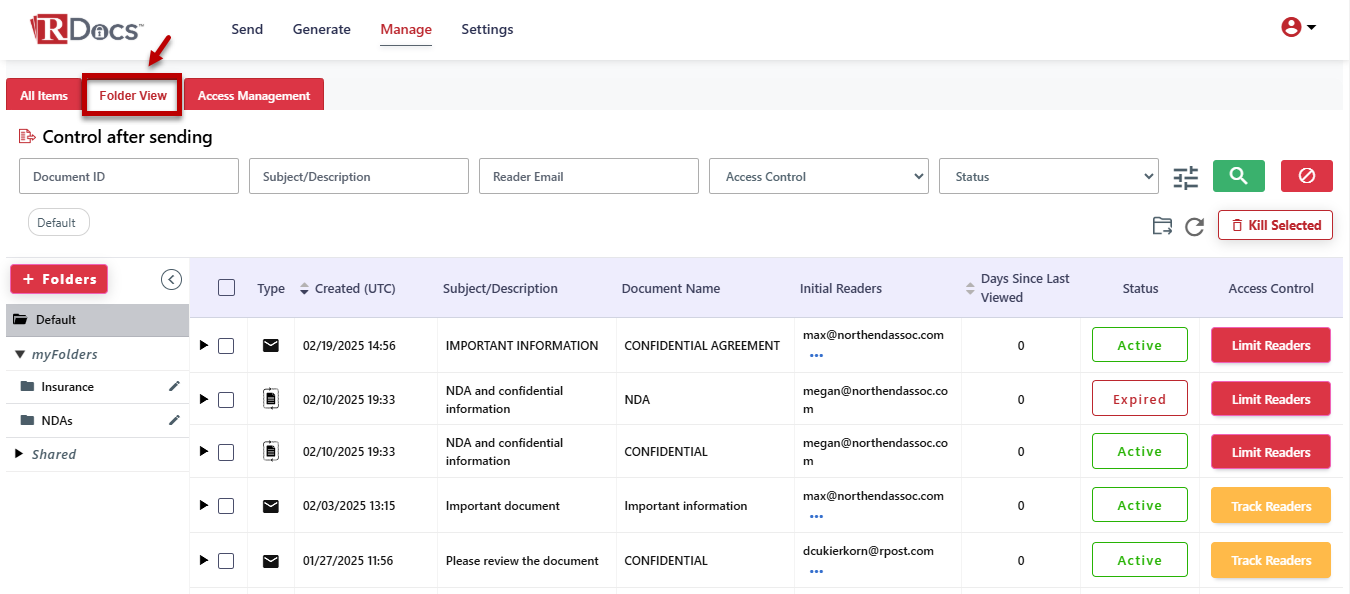Click envelope icon for IMPORTANT INFORMATION row
The height and width of the screenshot is (594, 1350).
tap(270, 346)
